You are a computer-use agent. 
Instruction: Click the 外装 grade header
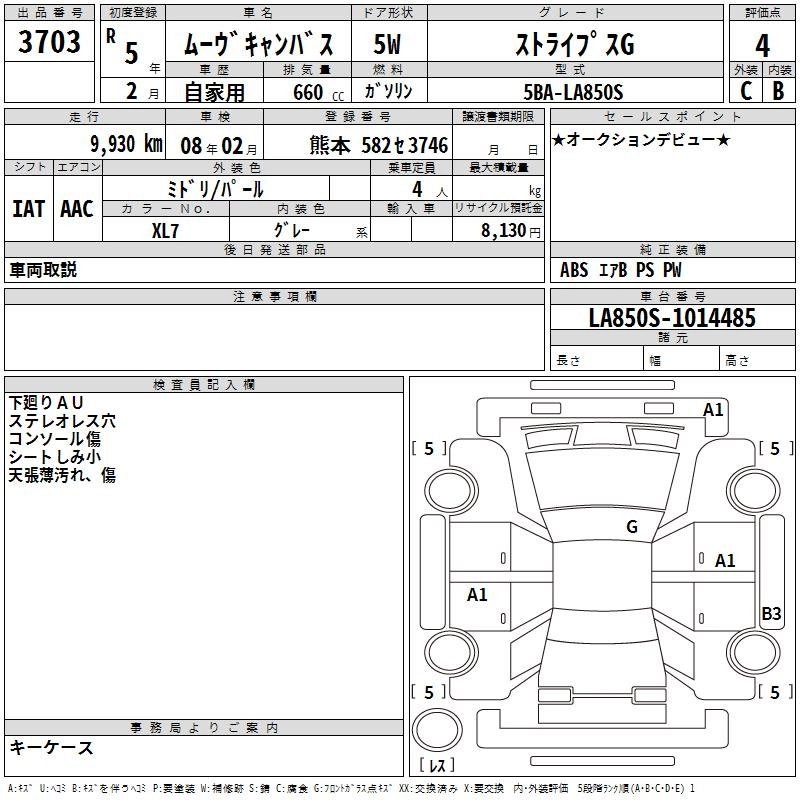(746, 70)
